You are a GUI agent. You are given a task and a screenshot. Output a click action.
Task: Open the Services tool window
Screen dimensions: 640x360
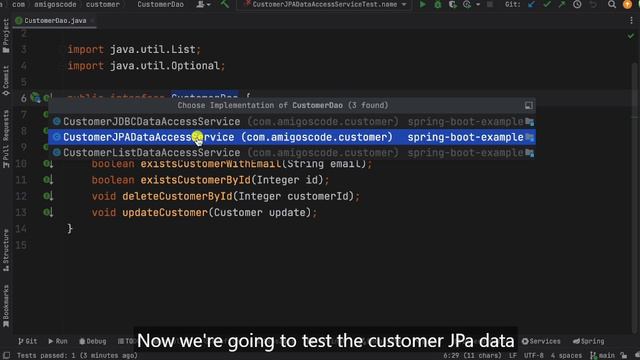(x=541, y=341)
